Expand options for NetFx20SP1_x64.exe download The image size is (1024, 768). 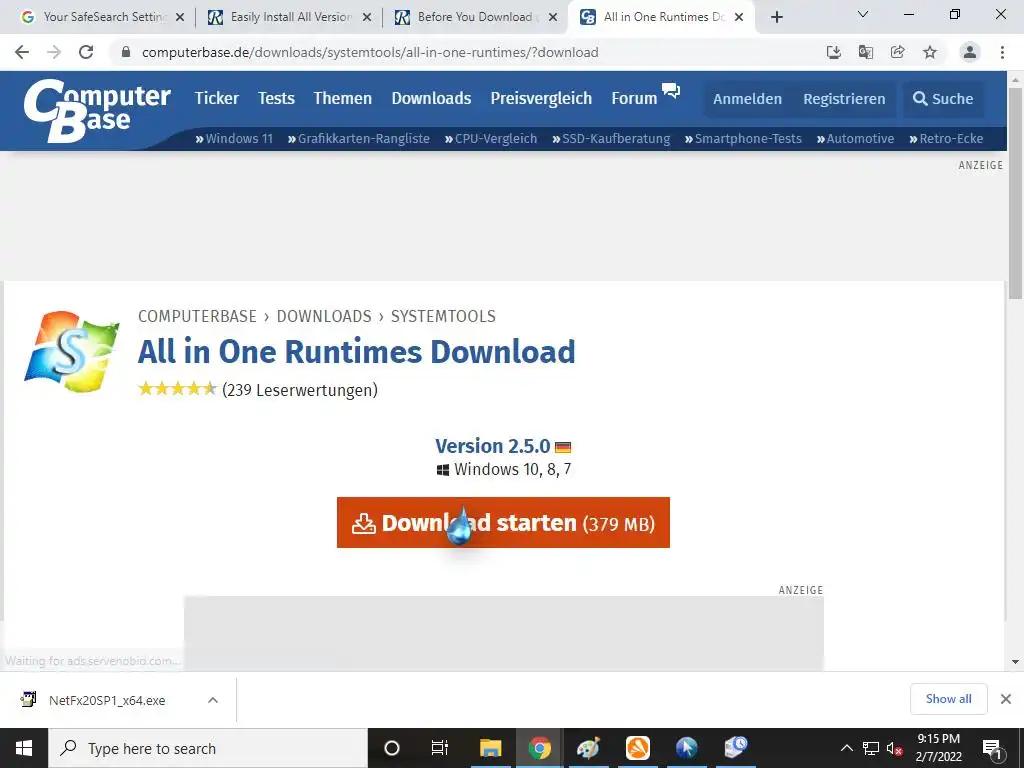[213, 700]
